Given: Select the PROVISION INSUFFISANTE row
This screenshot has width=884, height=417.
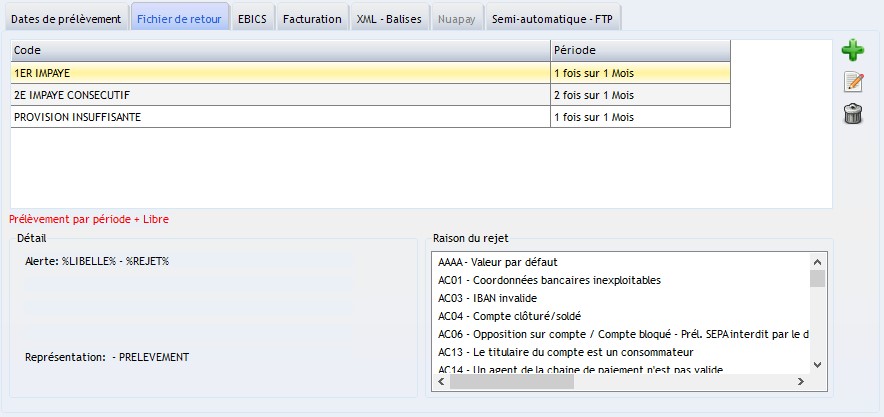Looking at the screenshot, I should [x=280, y=117].
